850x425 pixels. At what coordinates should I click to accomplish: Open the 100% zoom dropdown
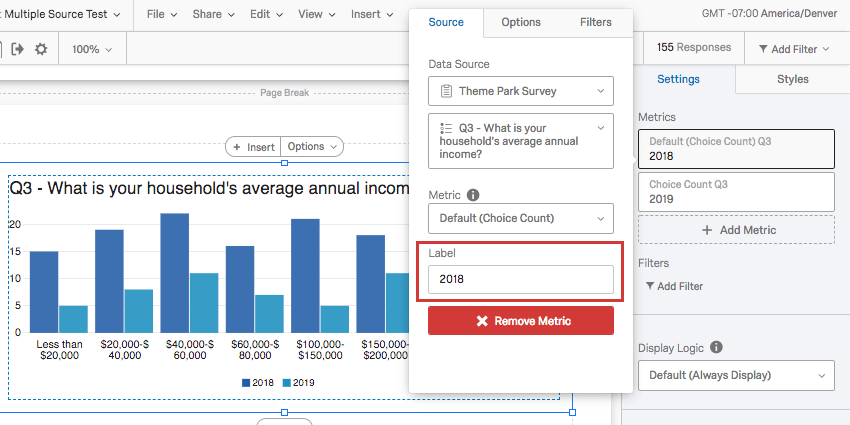pyautogui.click(x=92, y=49)
